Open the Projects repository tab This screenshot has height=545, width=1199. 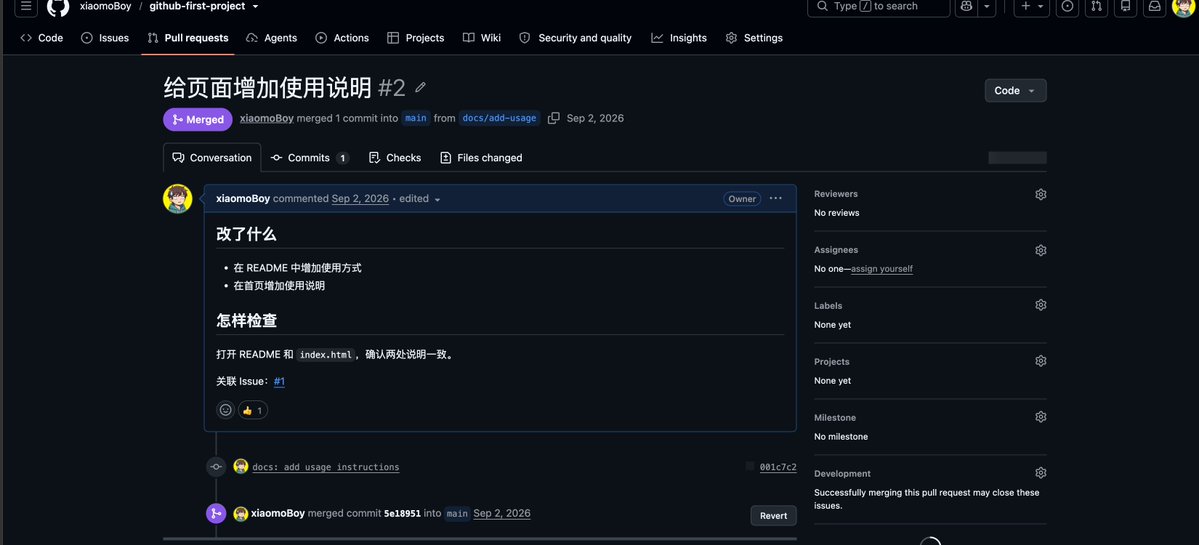click(415, 37)
